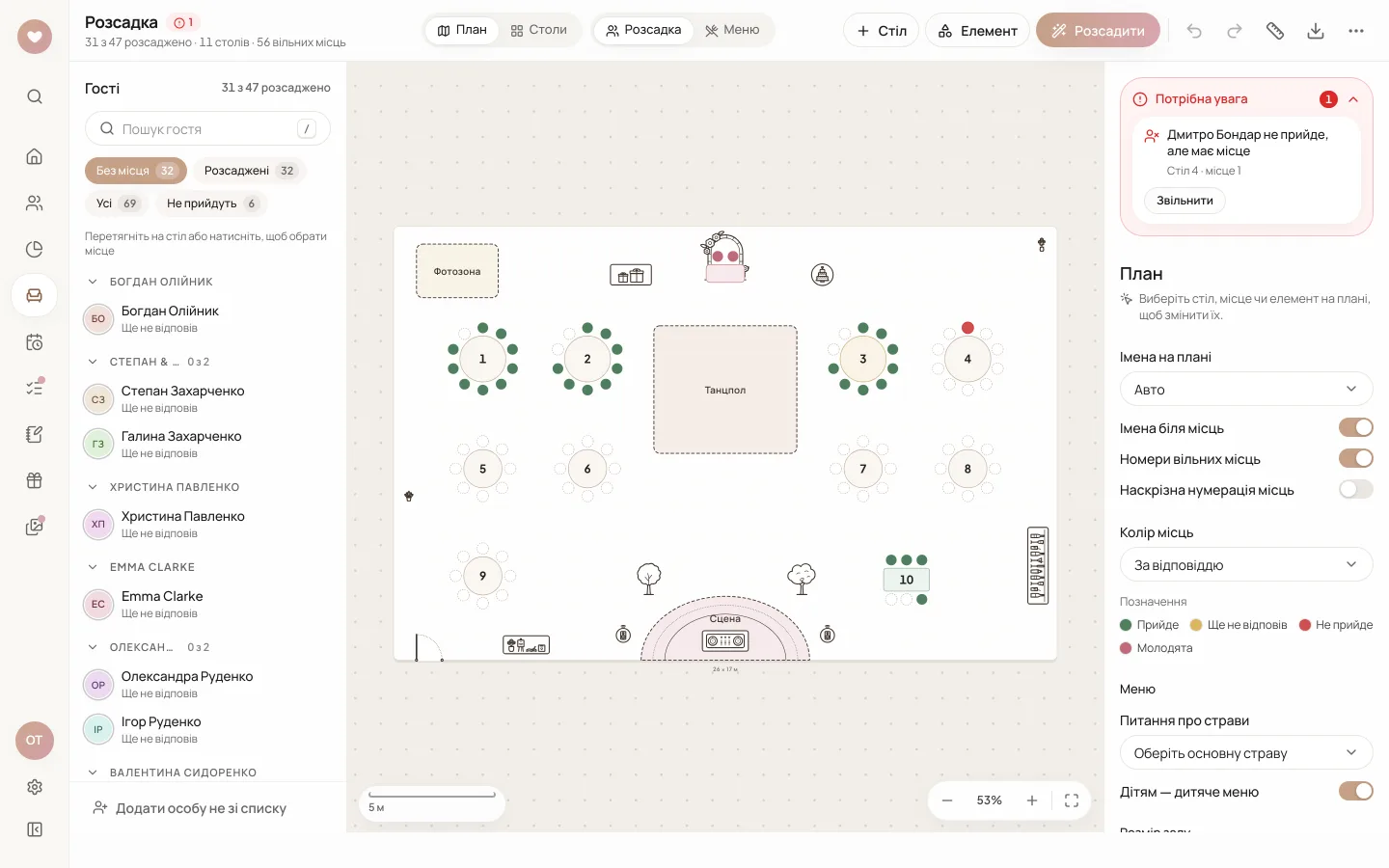Open 'Імена на плані' Авто dropdown
This screenshot has width=1389, height=868.
point(1246,390)
